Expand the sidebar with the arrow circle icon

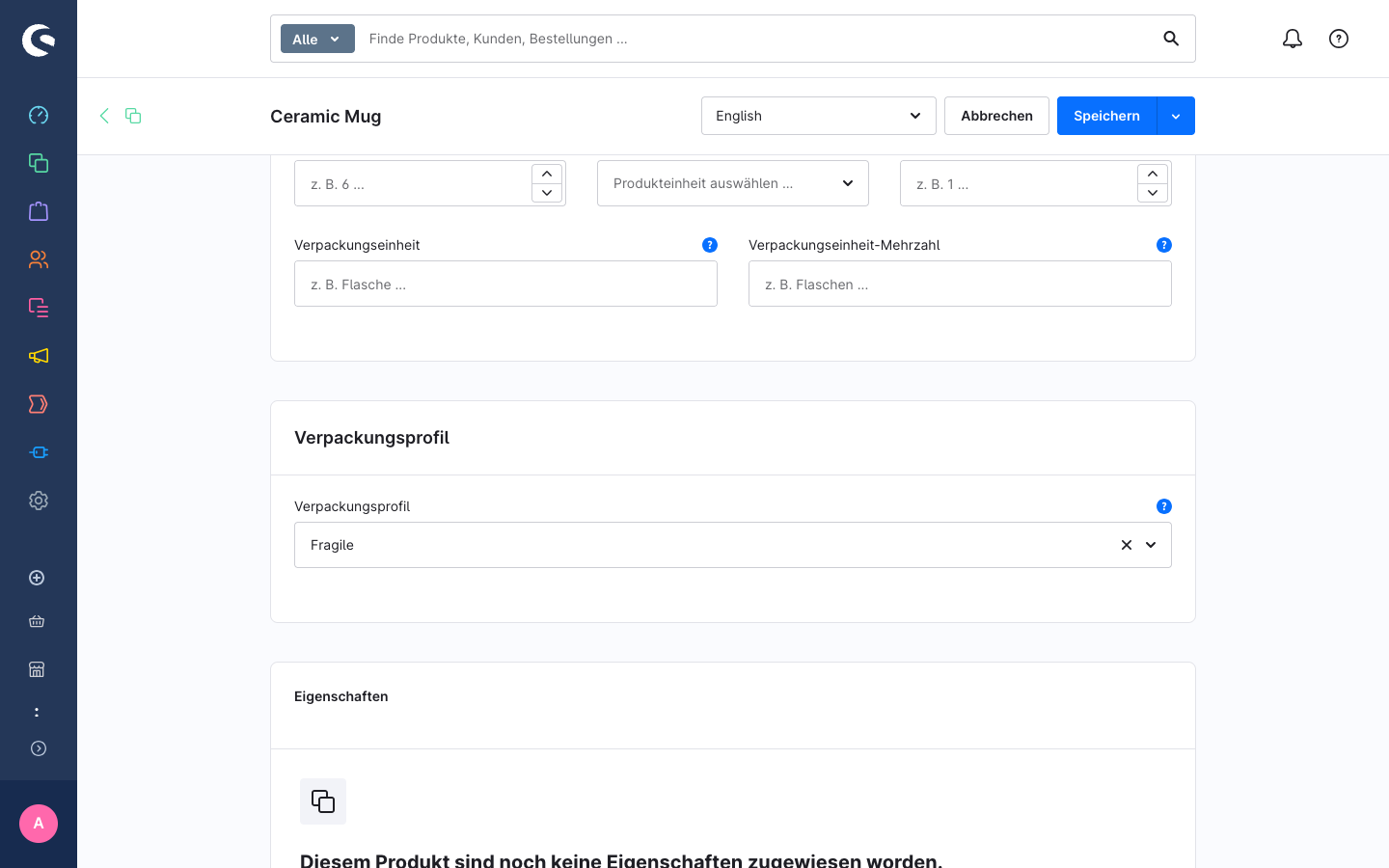click(x=39, y=748)
